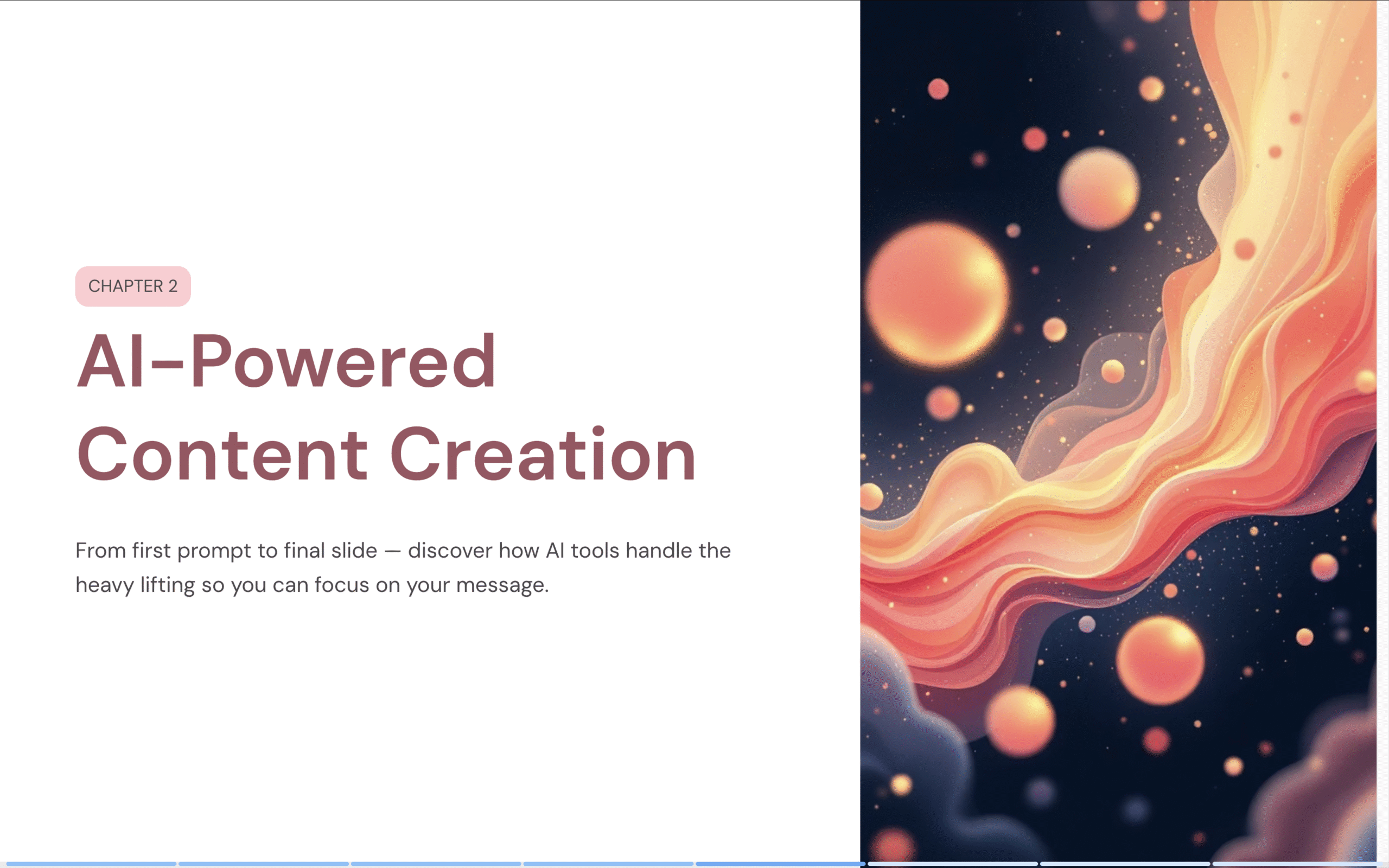Click the CHAPTER 2 pink badge
Viewport: 1389px width, 868px height.
132,286
